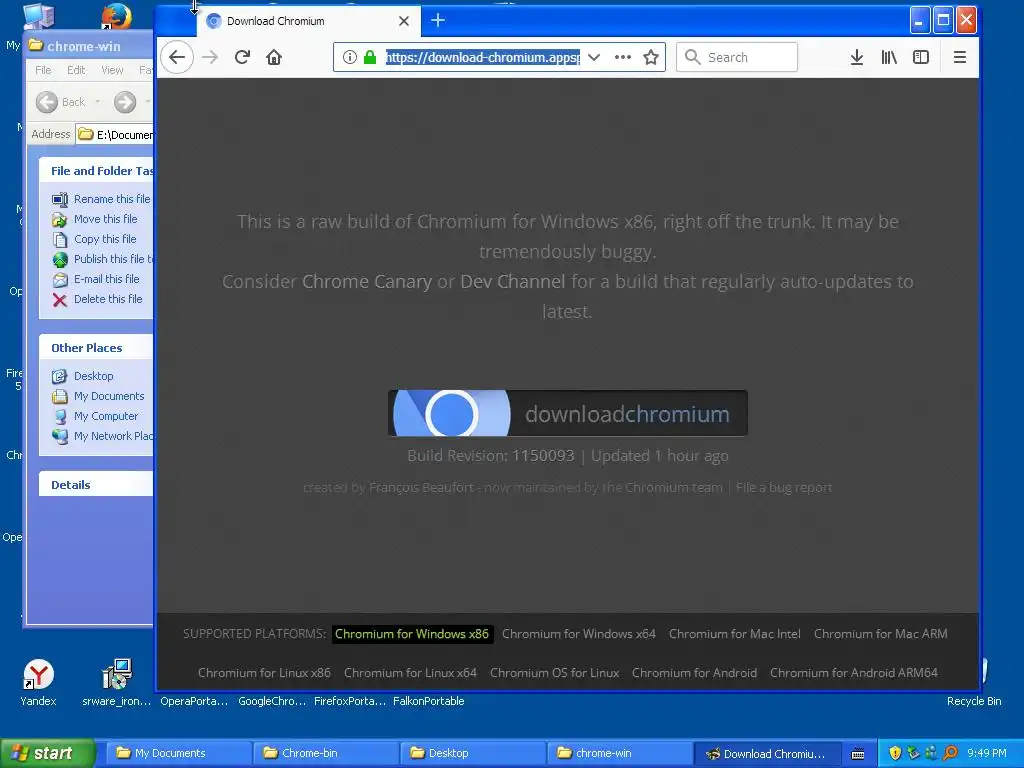Click the Firefox forward arrow

coord(210,57)
